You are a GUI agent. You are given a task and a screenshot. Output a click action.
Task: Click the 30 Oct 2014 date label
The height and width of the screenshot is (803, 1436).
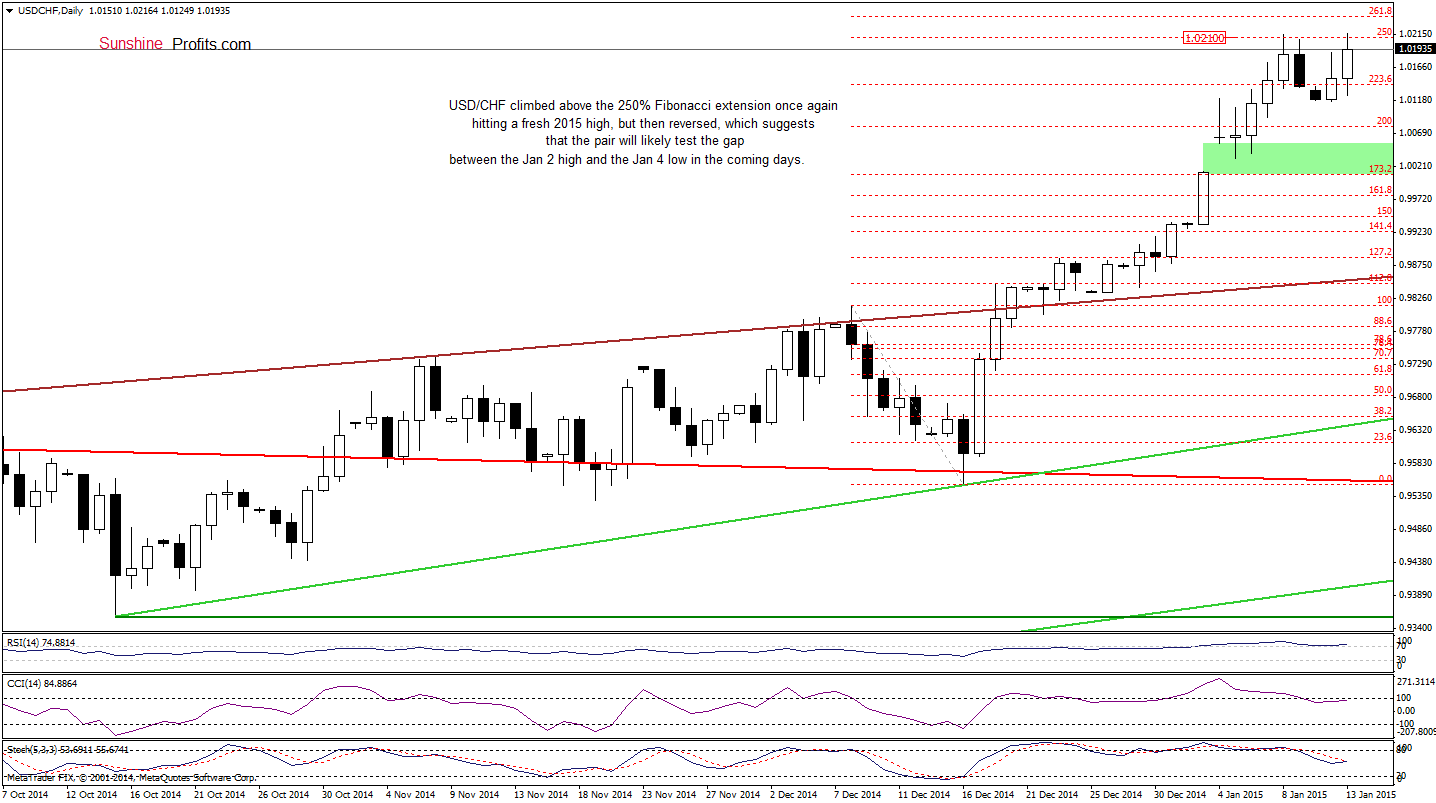[346, 795]
